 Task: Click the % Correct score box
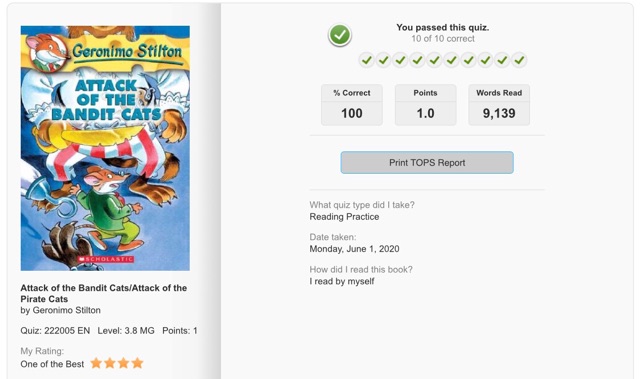[x=352, y=105]
